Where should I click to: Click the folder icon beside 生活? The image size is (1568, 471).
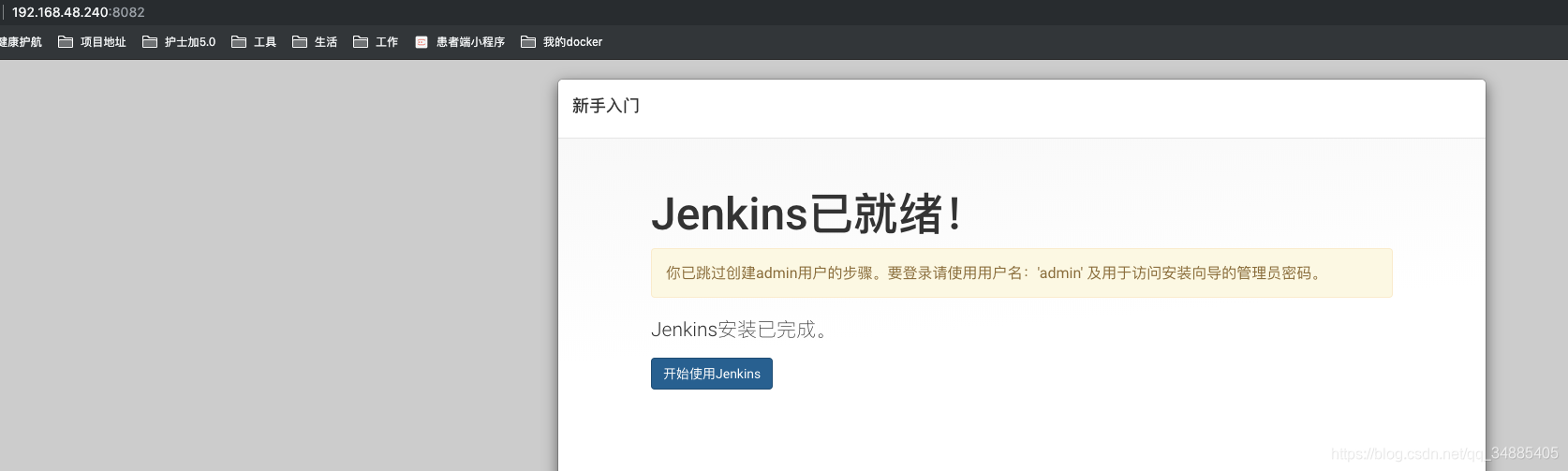pos(300,42)
